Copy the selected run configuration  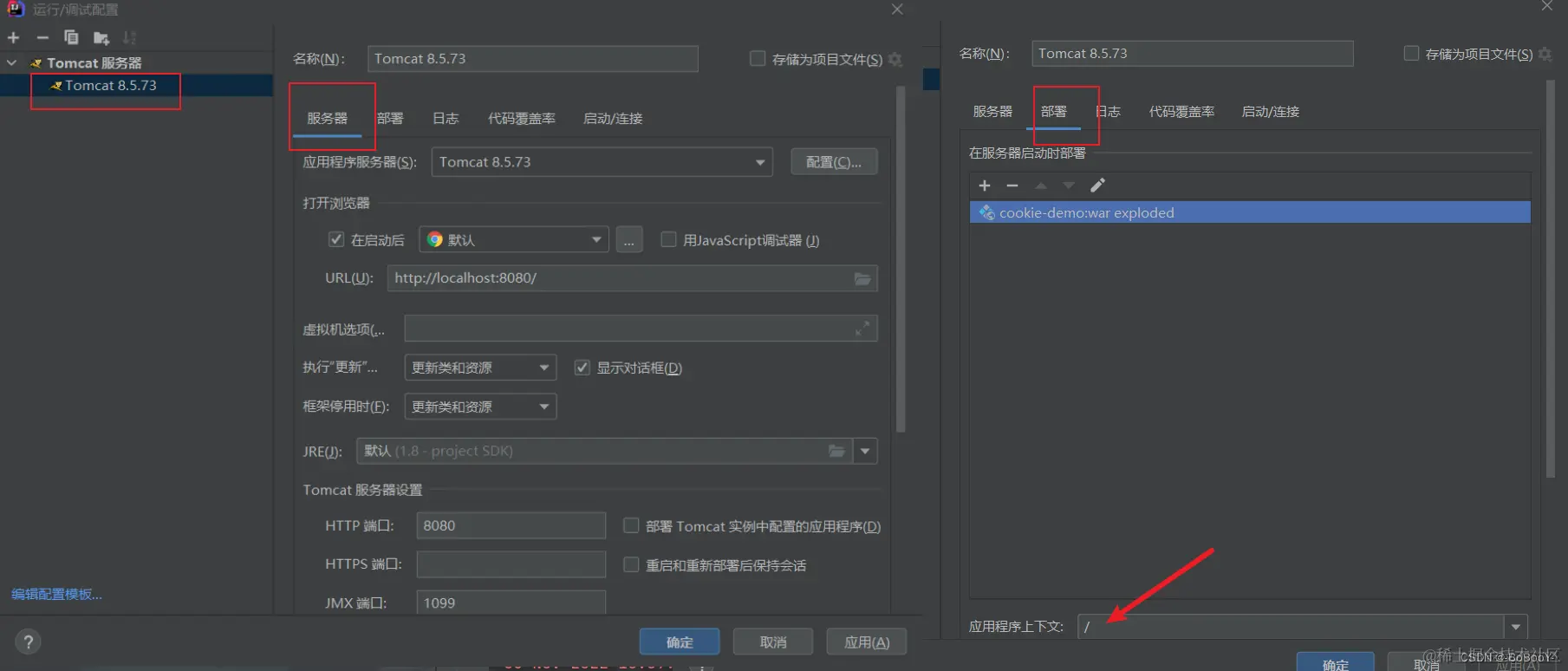coord(71,37)
